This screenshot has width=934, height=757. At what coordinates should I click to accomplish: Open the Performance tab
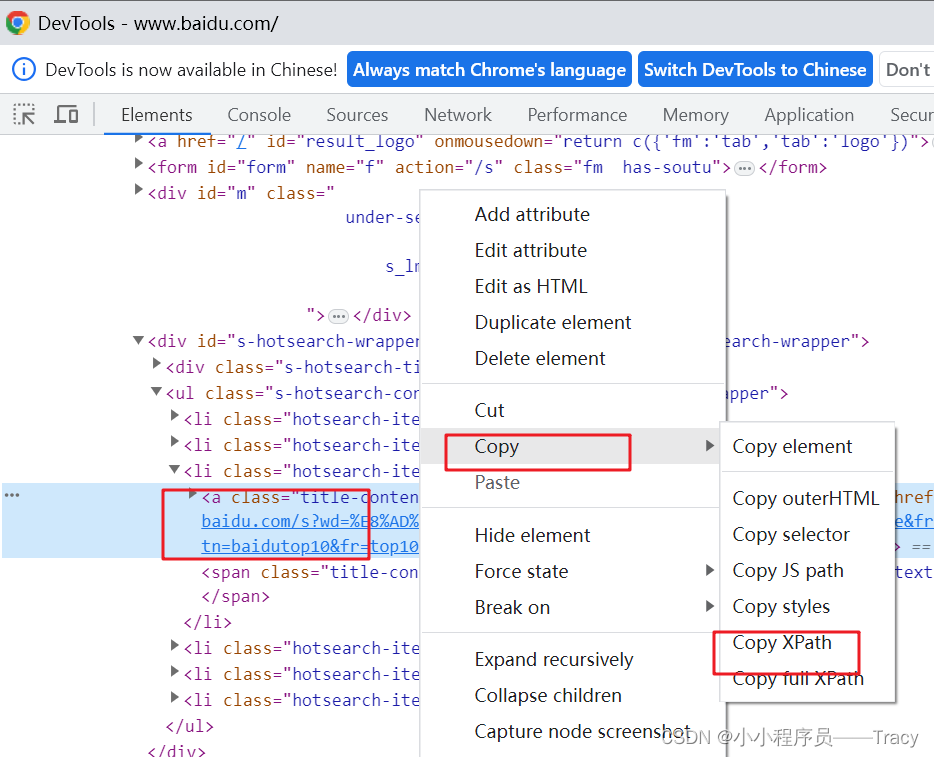tap(577, 114)
